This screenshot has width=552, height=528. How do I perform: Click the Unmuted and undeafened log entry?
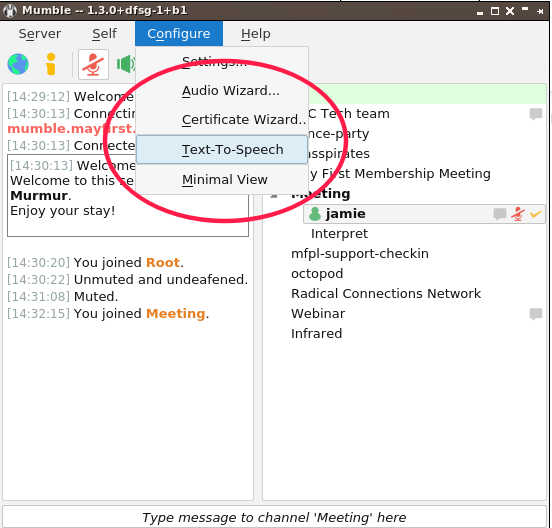click(127, 279)
